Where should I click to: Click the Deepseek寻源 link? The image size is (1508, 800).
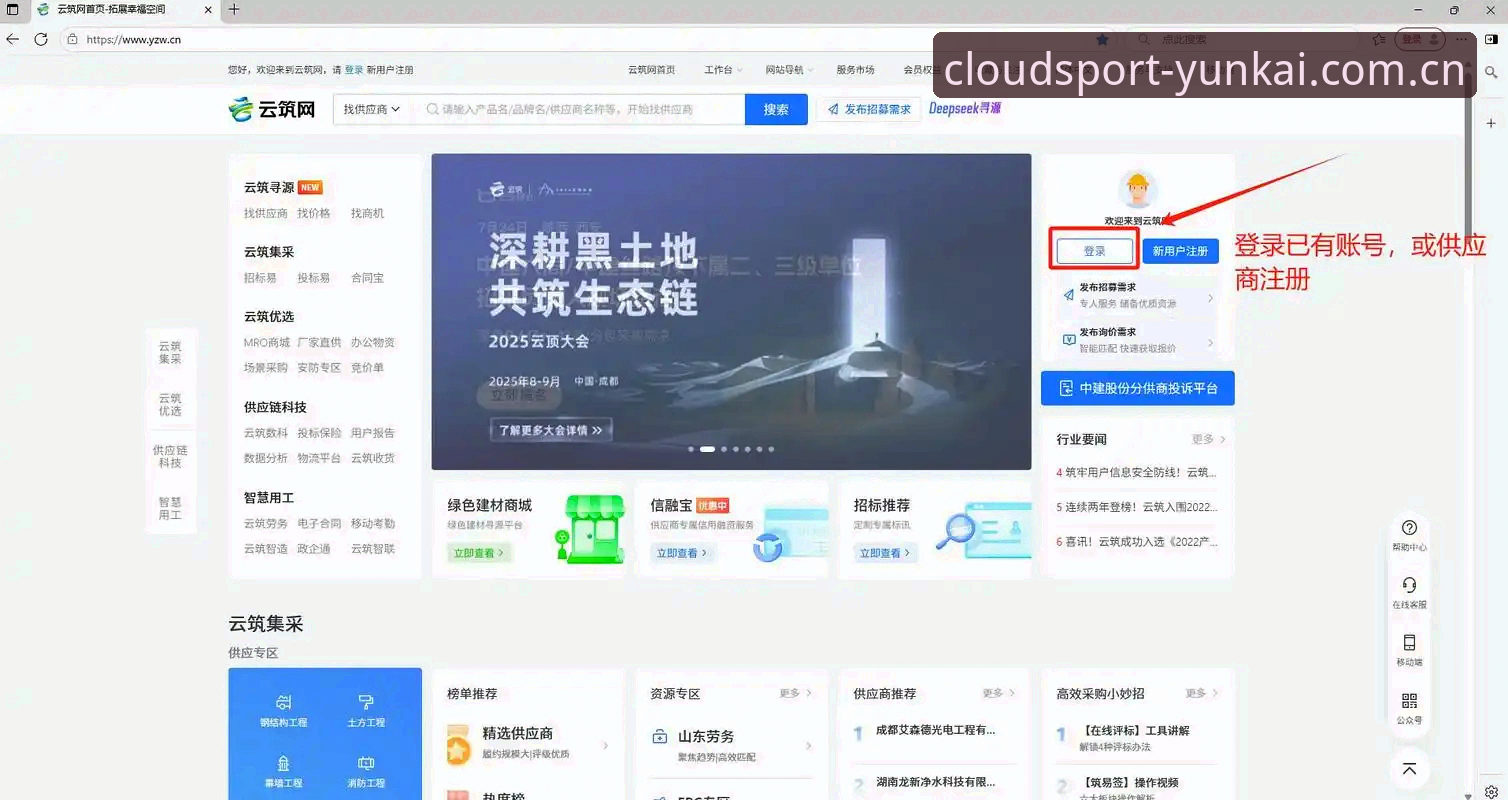pyautogui.click(x=965, y=108)
